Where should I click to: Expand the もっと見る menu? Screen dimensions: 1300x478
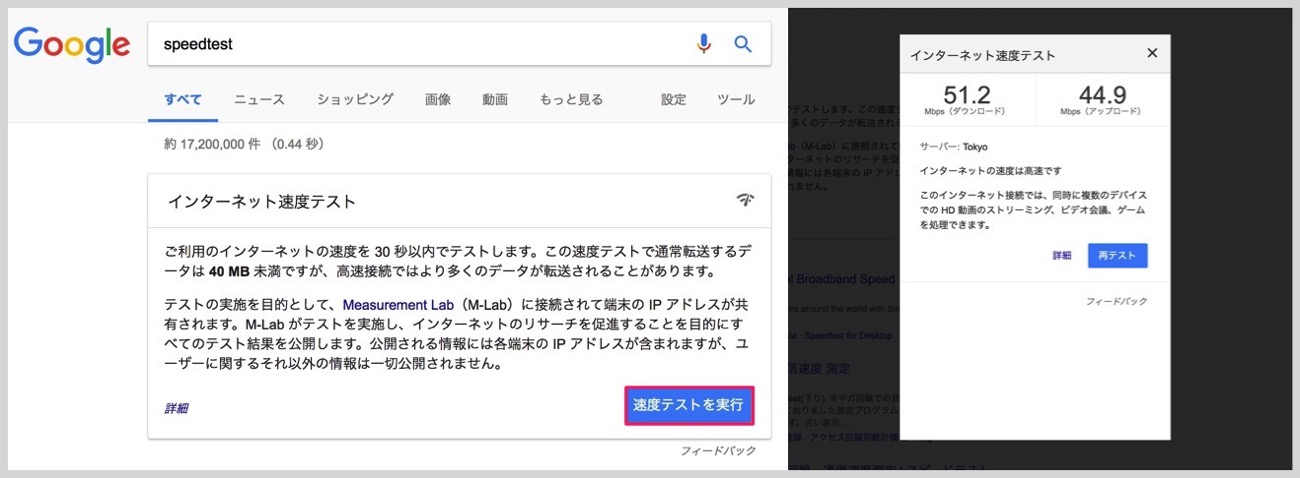click(571, 99)
